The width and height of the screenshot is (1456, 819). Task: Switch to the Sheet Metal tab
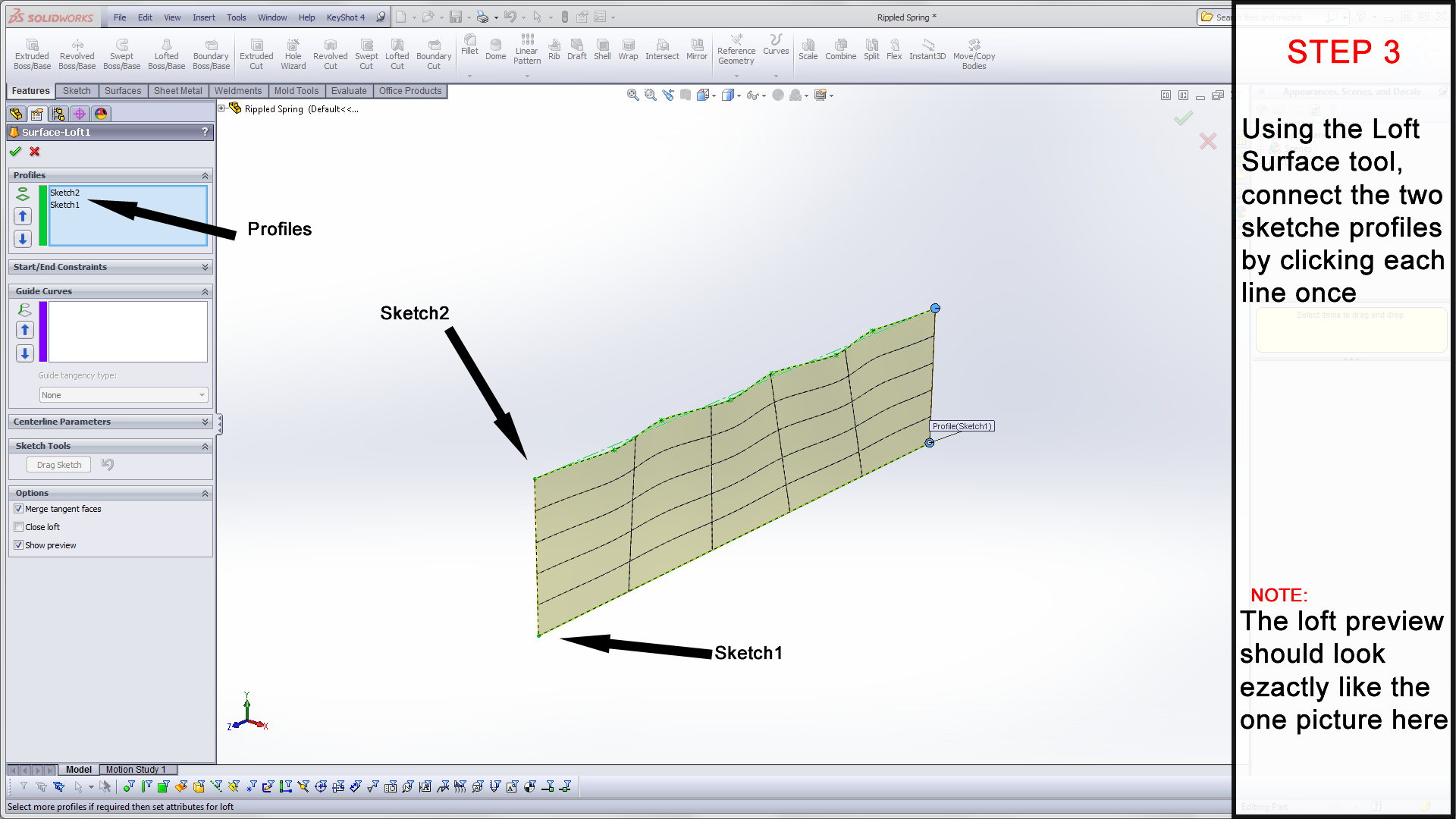(177, 90)
